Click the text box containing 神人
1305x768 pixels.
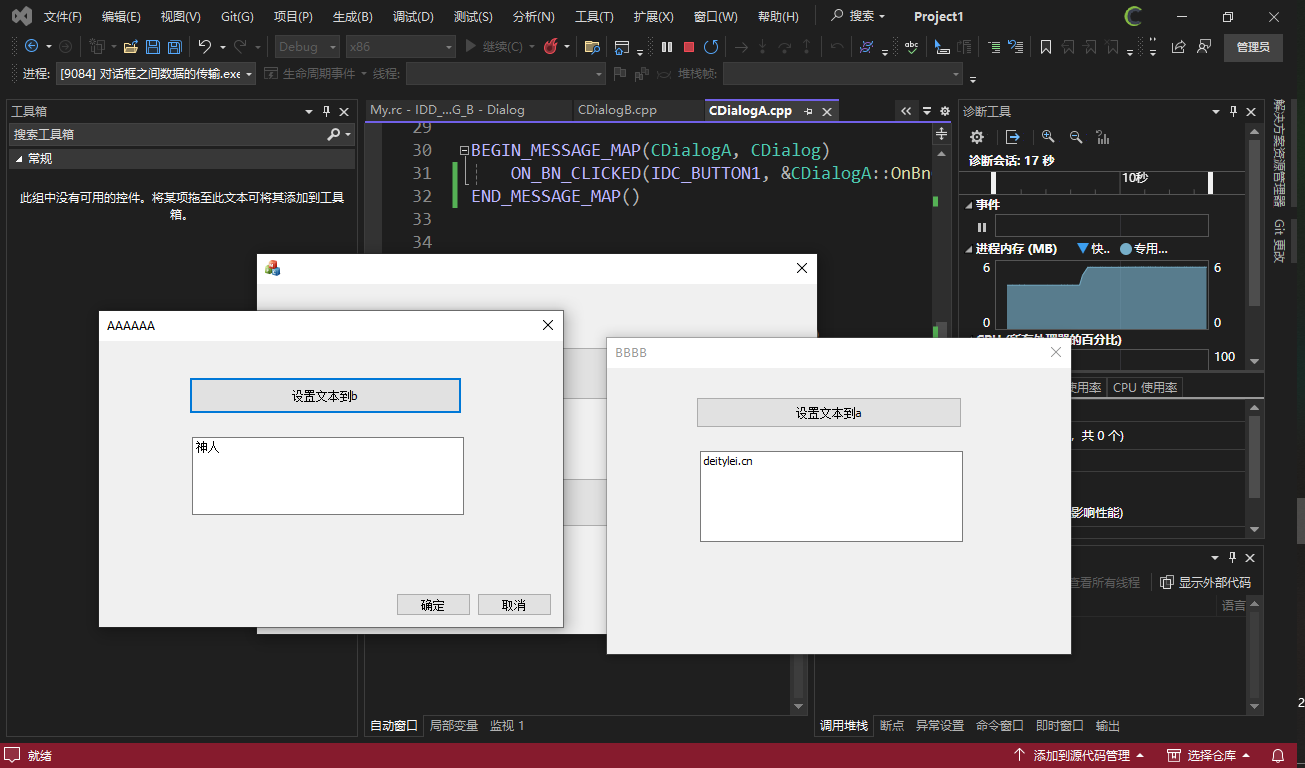[x=328, y=476]
